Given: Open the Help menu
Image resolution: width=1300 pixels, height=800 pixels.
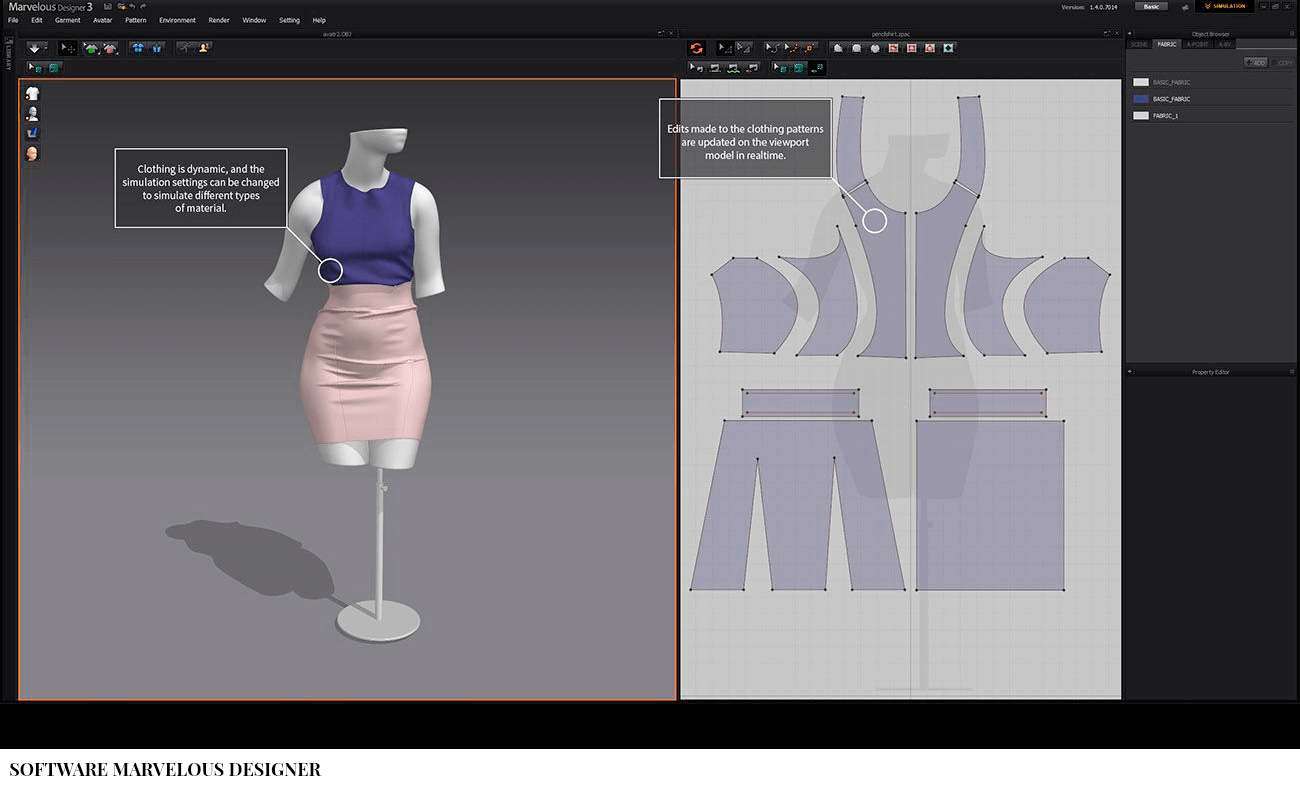Looking at the screenshot, I should (x=319, y=20).
